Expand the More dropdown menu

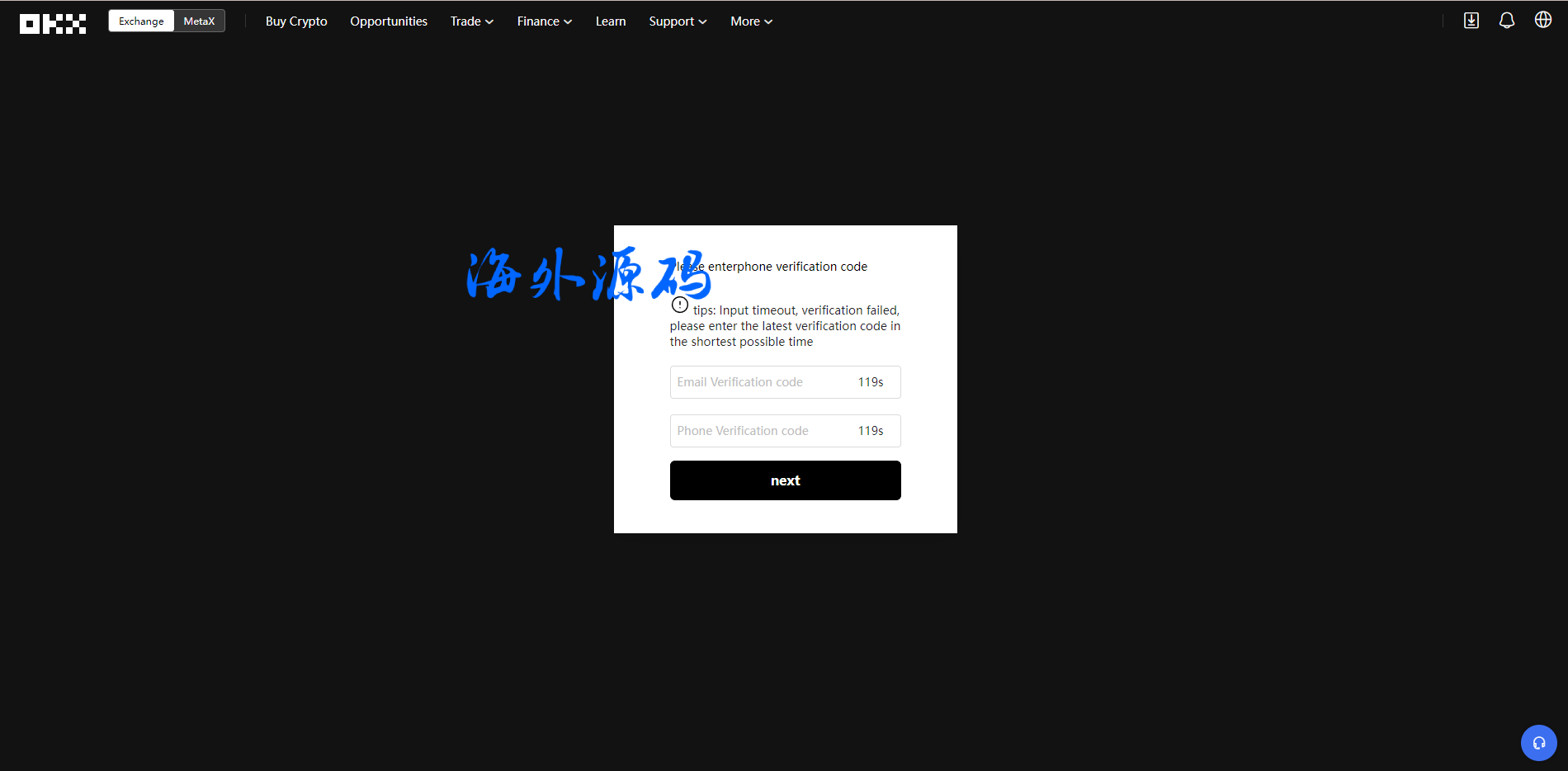point(751,21)
